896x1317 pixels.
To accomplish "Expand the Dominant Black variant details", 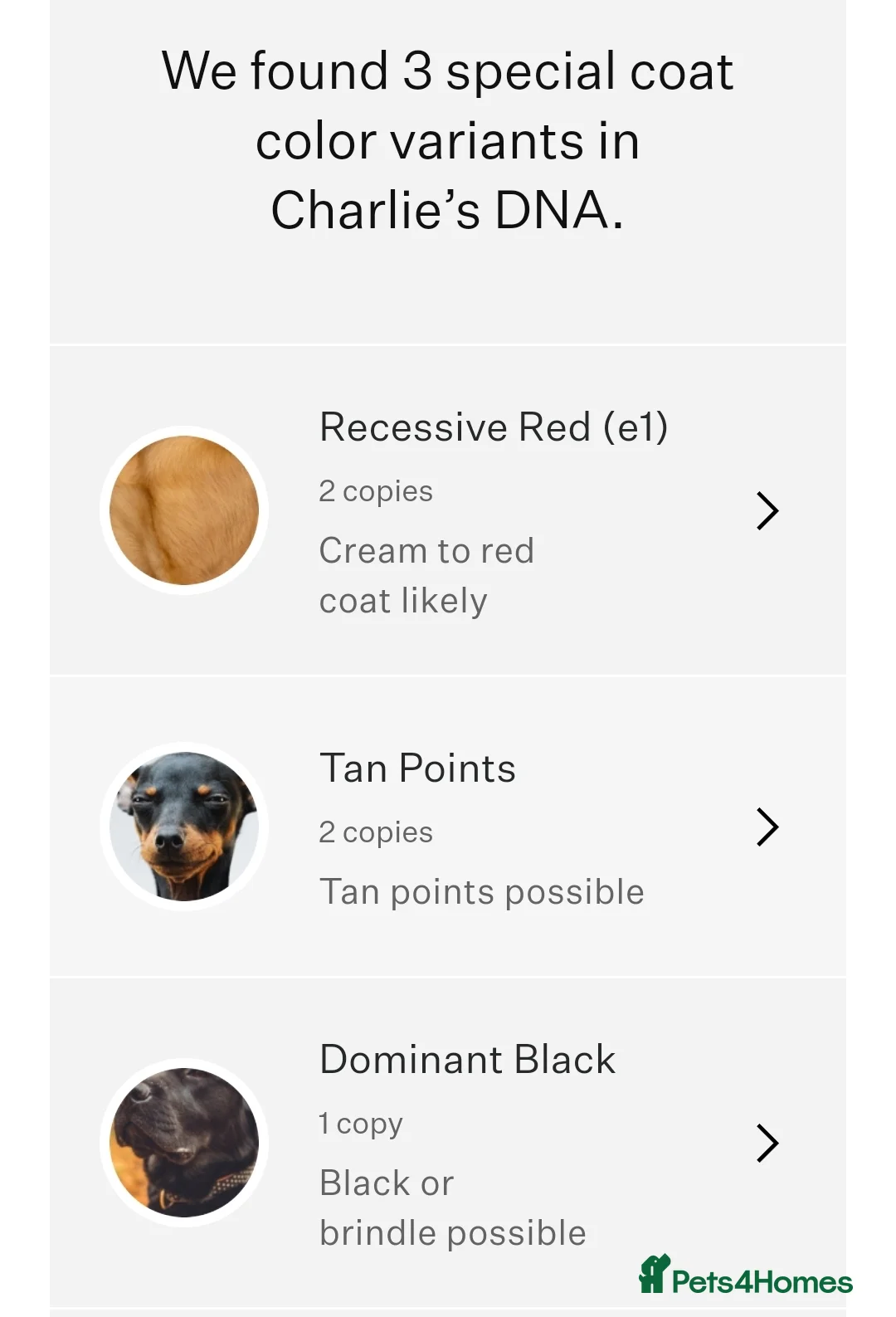I will coord(448,1140).
